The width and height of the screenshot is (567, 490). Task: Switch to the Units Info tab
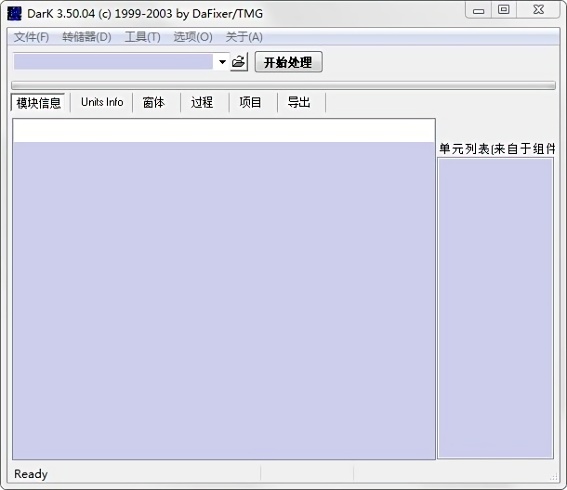click(102, 102)
